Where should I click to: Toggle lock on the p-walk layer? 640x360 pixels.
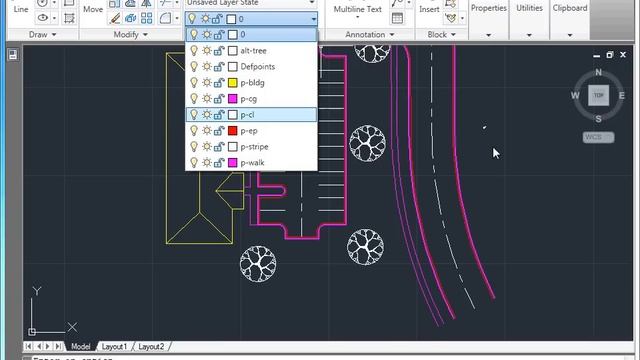point(219,163)
